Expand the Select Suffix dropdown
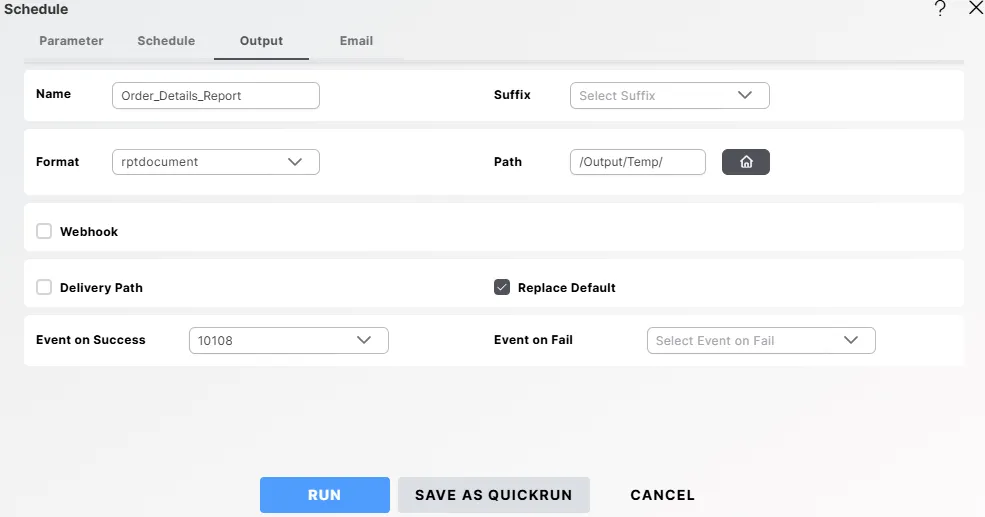Viewport: 985px width, 517px height. point(668,96)
